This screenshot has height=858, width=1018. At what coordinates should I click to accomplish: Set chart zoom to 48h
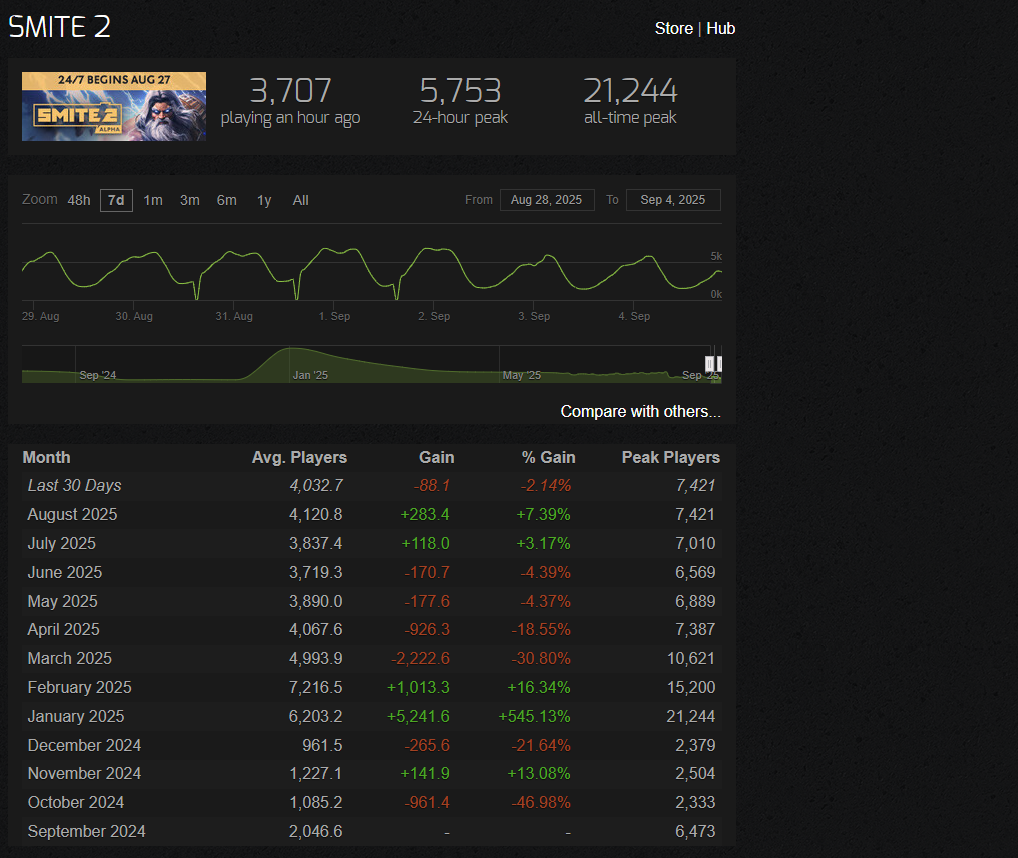pos(79,201)
